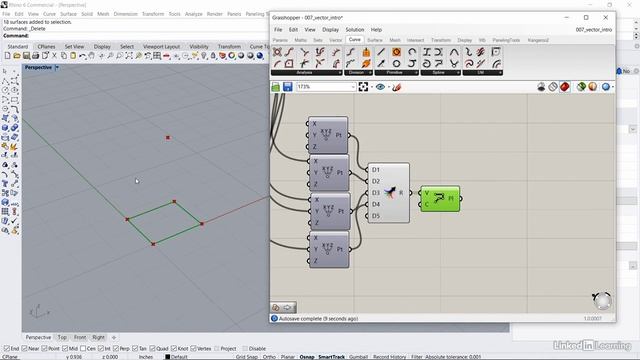Image resolution: width=640 pixels, height=360 pixels.
Task: Click the orange circle component in Primitive group
Action: pos(396,52)
